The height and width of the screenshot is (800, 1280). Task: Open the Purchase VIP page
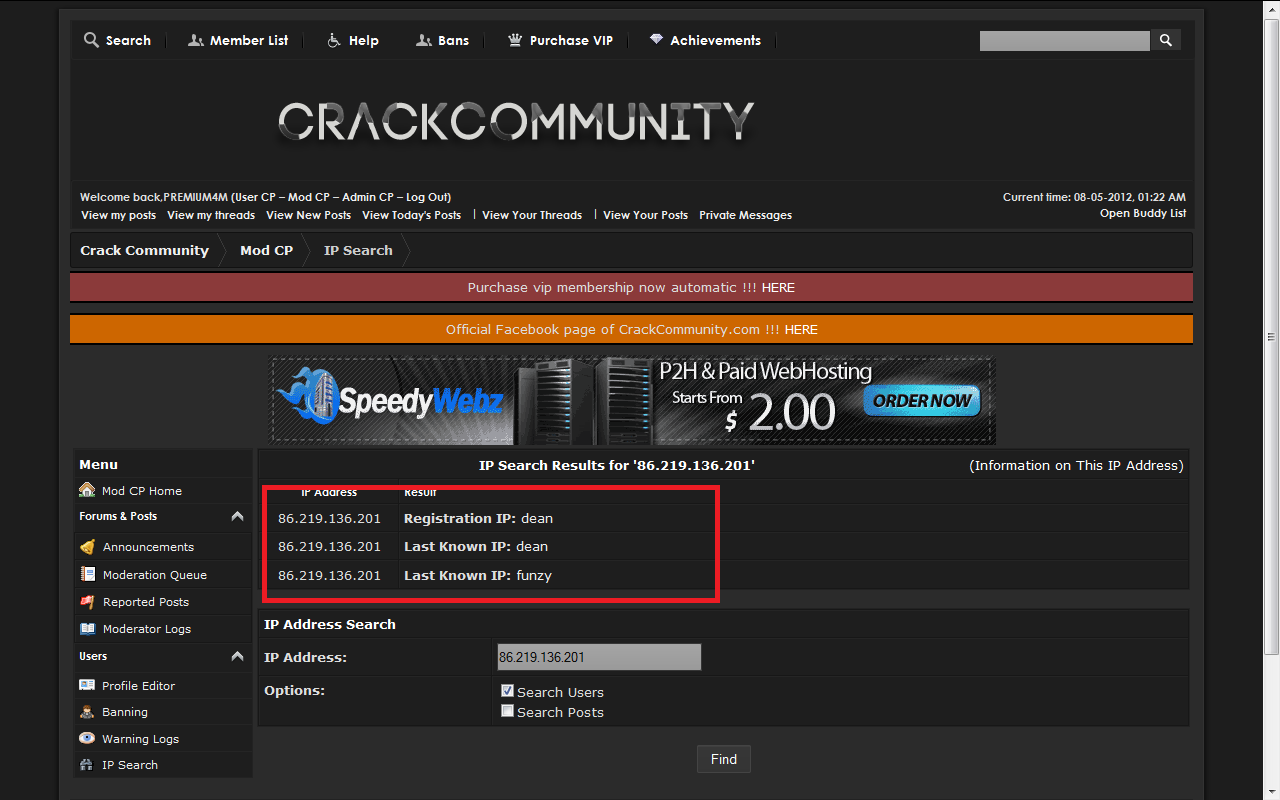[571, 40]
